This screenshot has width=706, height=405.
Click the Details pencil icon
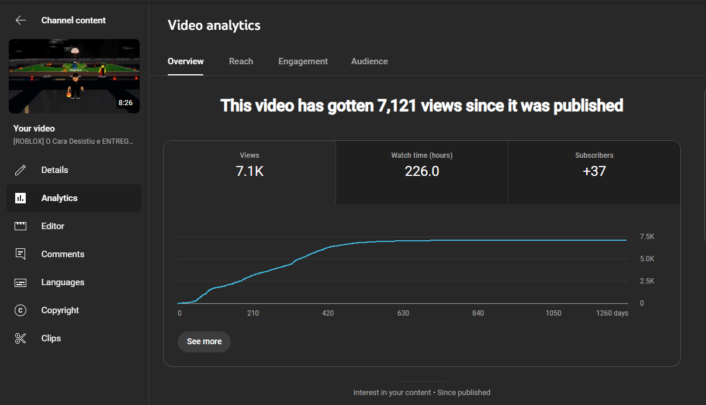coord(21,170)
